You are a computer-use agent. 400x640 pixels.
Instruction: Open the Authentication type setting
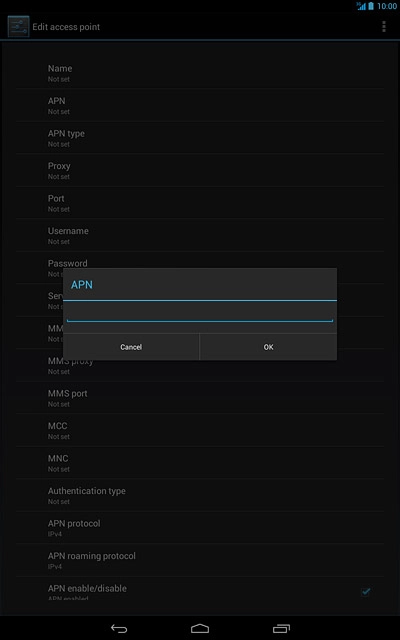click(x=200, y=495)
